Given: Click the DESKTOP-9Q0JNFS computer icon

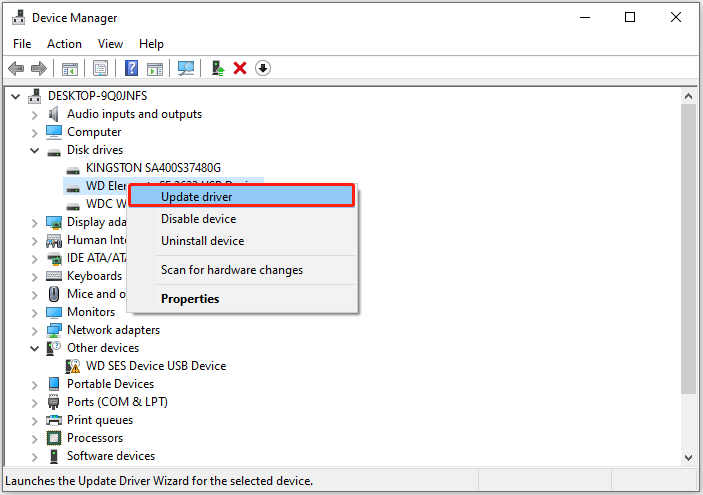Looking at the screenshot, I should [35, 96].
